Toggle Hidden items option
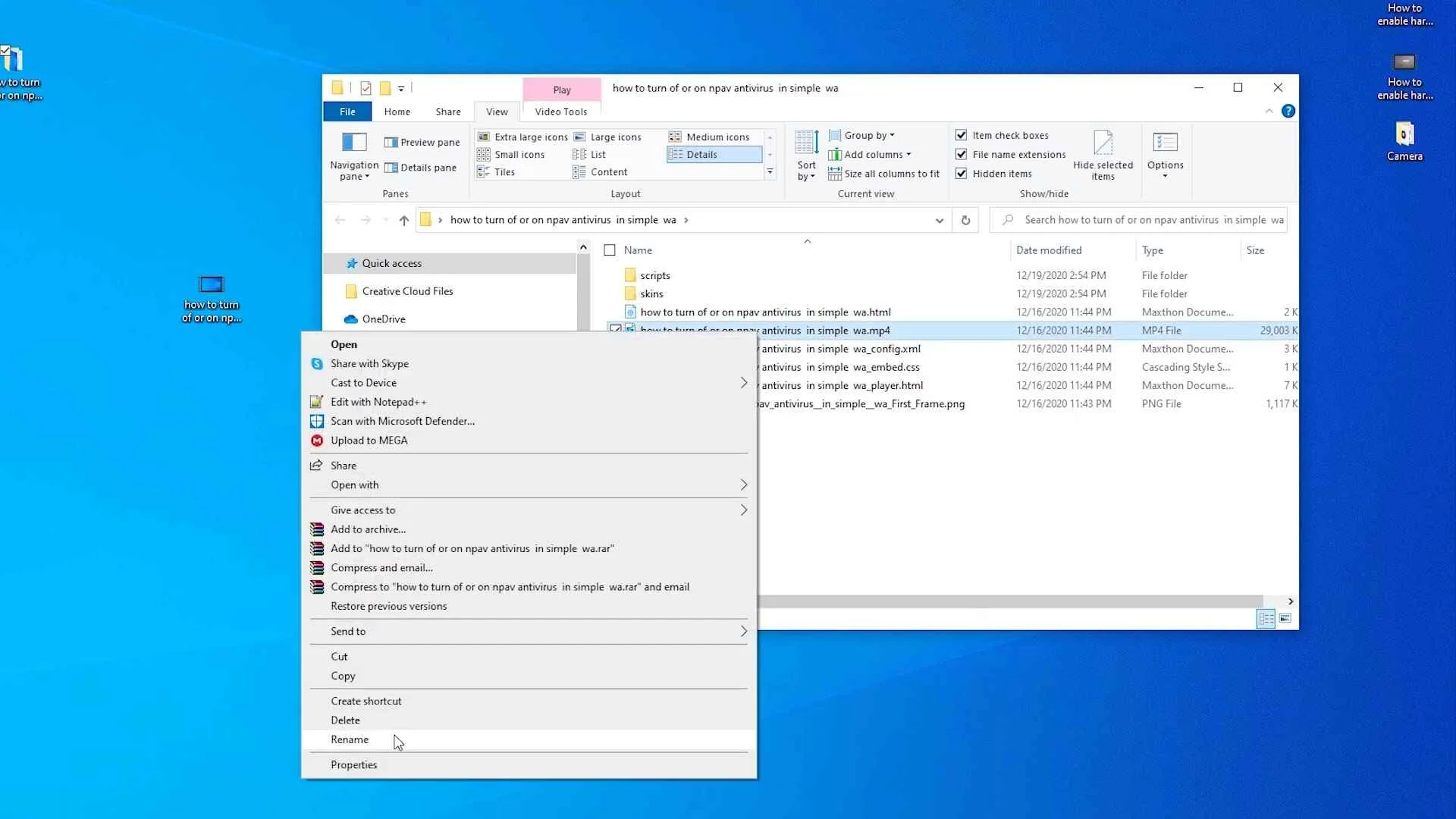The width and height of the screenshot is (1456, 819). [994, 174]
